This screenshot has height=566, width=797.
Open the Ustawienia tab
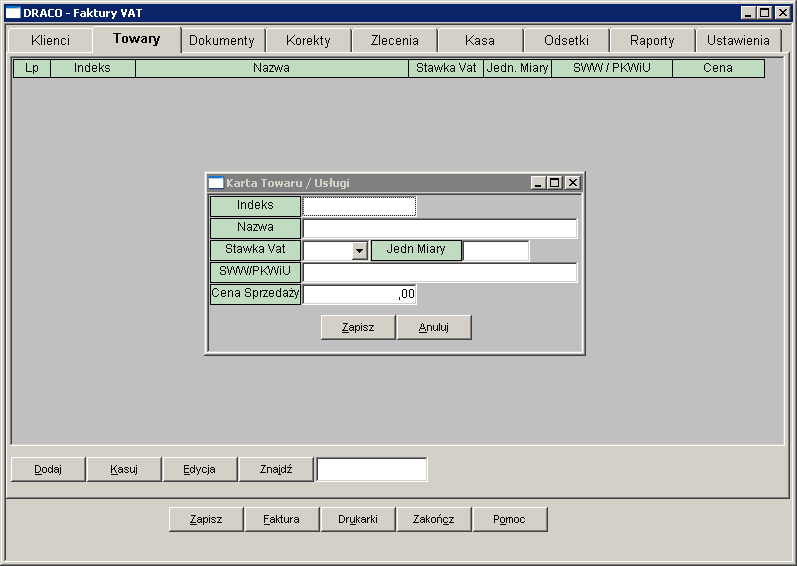pyautogui.click(x=738, y=40)
